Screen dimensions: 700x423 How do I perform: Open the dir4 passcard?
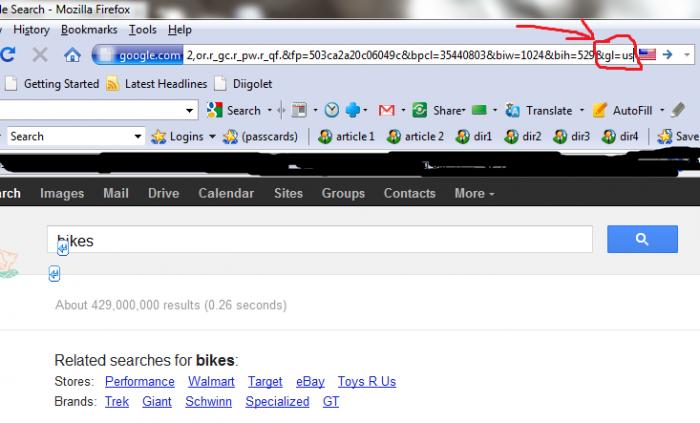coord(620,137)
